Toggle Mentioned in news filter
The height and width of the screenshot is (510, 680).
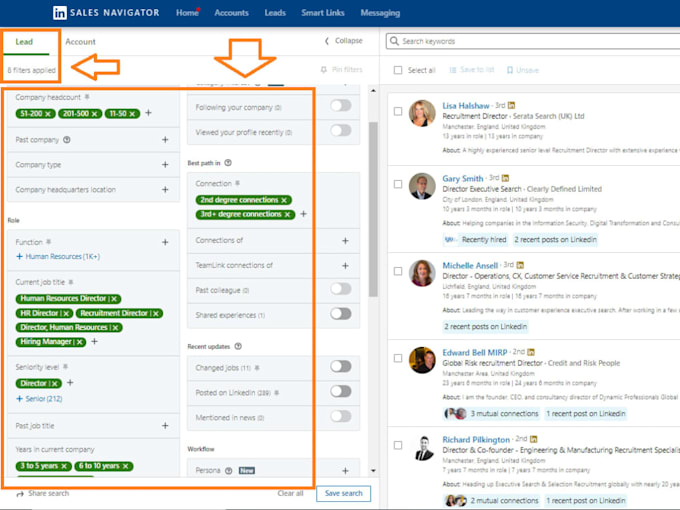341,416
